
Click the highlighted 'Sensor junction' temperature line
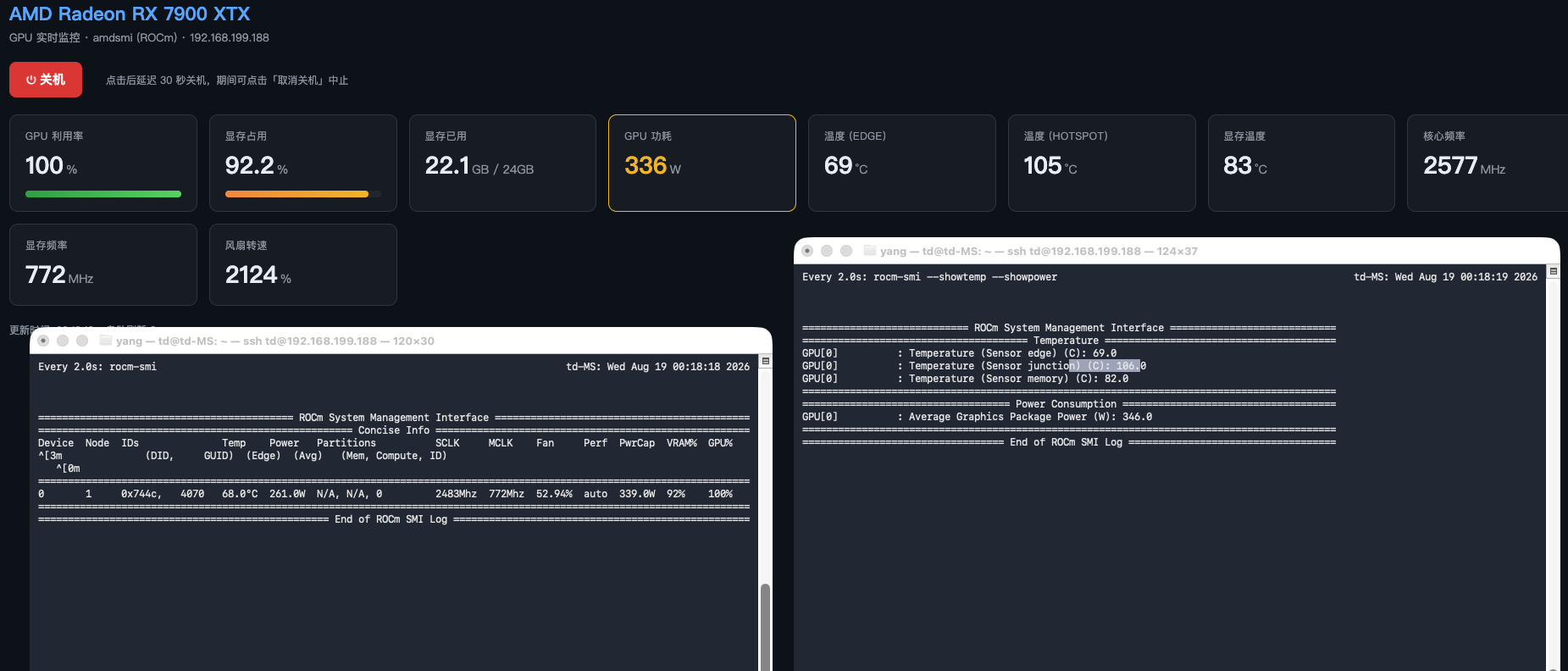pyautogui.click(x=974, y=366)
